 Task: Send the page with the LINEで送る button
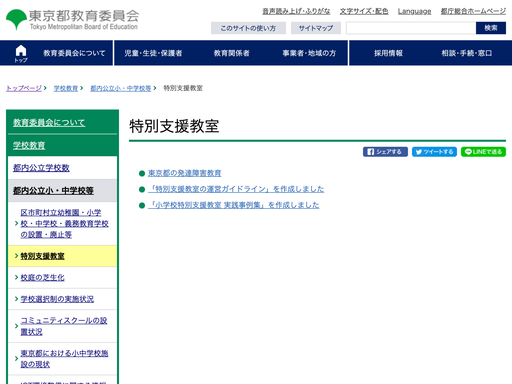[x=483, y=152]
